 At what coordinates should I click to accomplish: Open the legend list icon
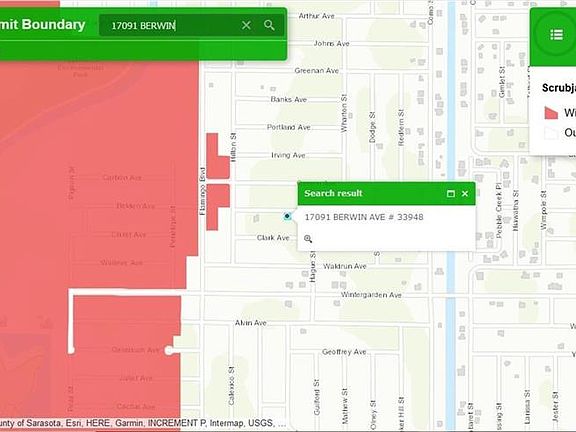click(557, 35)
